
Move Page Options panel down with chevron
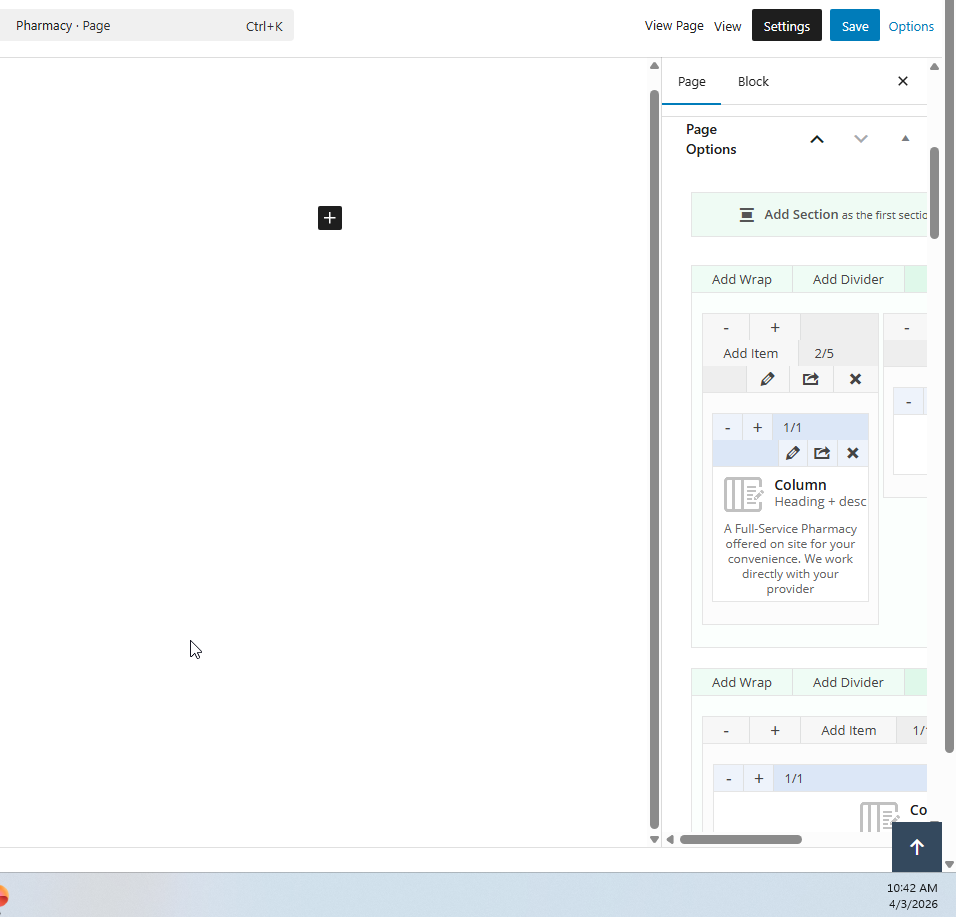pos(860,139)
